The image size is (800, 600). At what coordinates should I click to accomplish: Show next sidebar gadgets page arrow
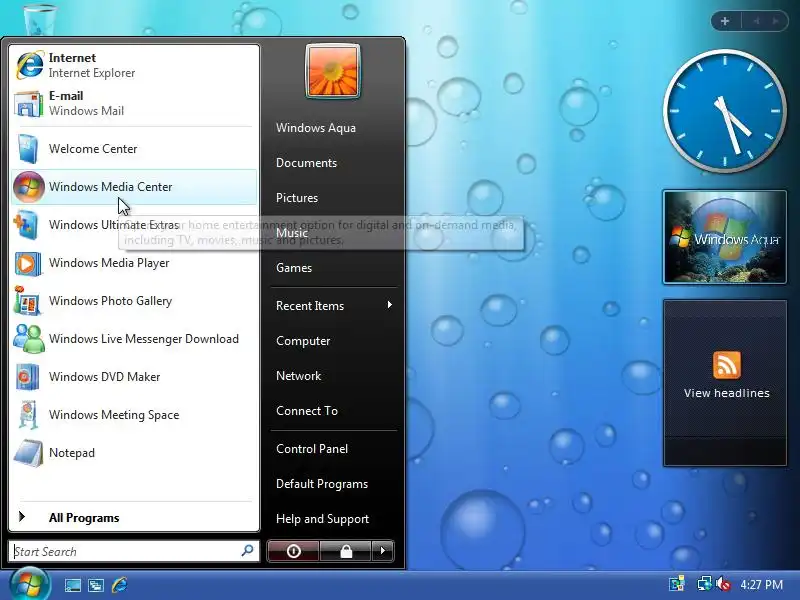click(x=775, y=21)
